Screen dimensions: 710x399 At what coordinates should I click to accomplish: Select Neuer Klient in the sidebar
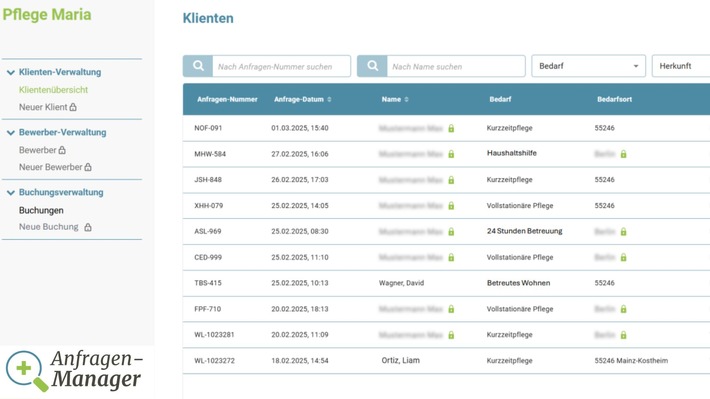43,107
